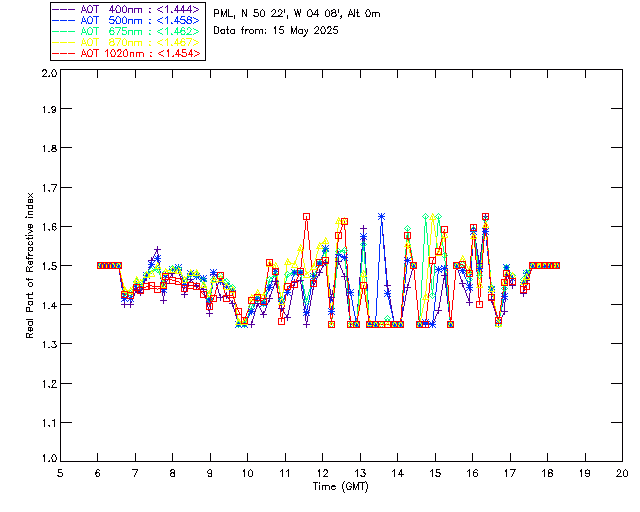Click the AOT 1020nm legend entry

click(x=126, y=53)
